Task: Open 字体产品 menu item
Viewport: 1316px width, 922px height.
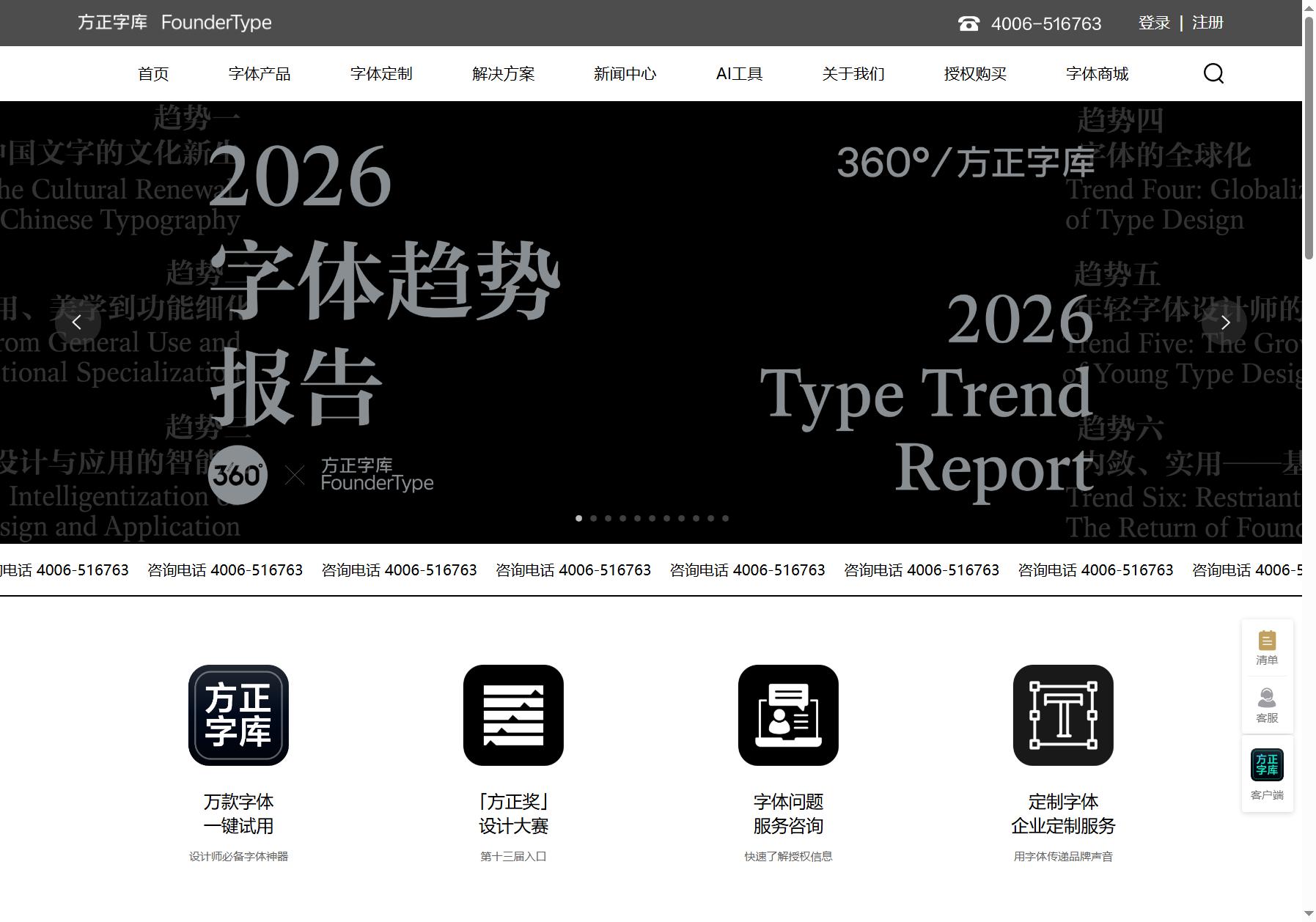Action: point(260,74)
